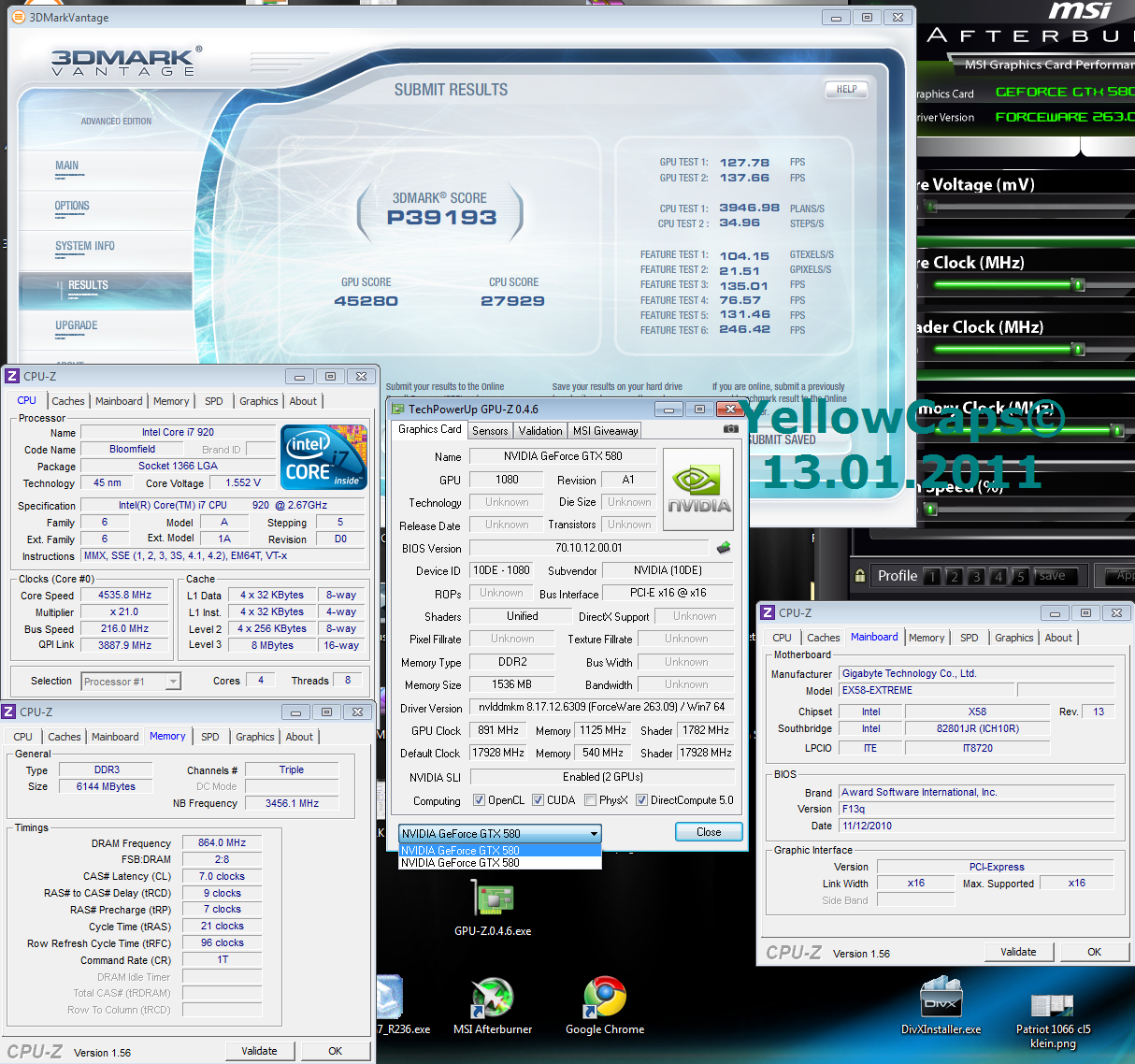Click the 3DMark score P39193 display

(x=442, y=217)
